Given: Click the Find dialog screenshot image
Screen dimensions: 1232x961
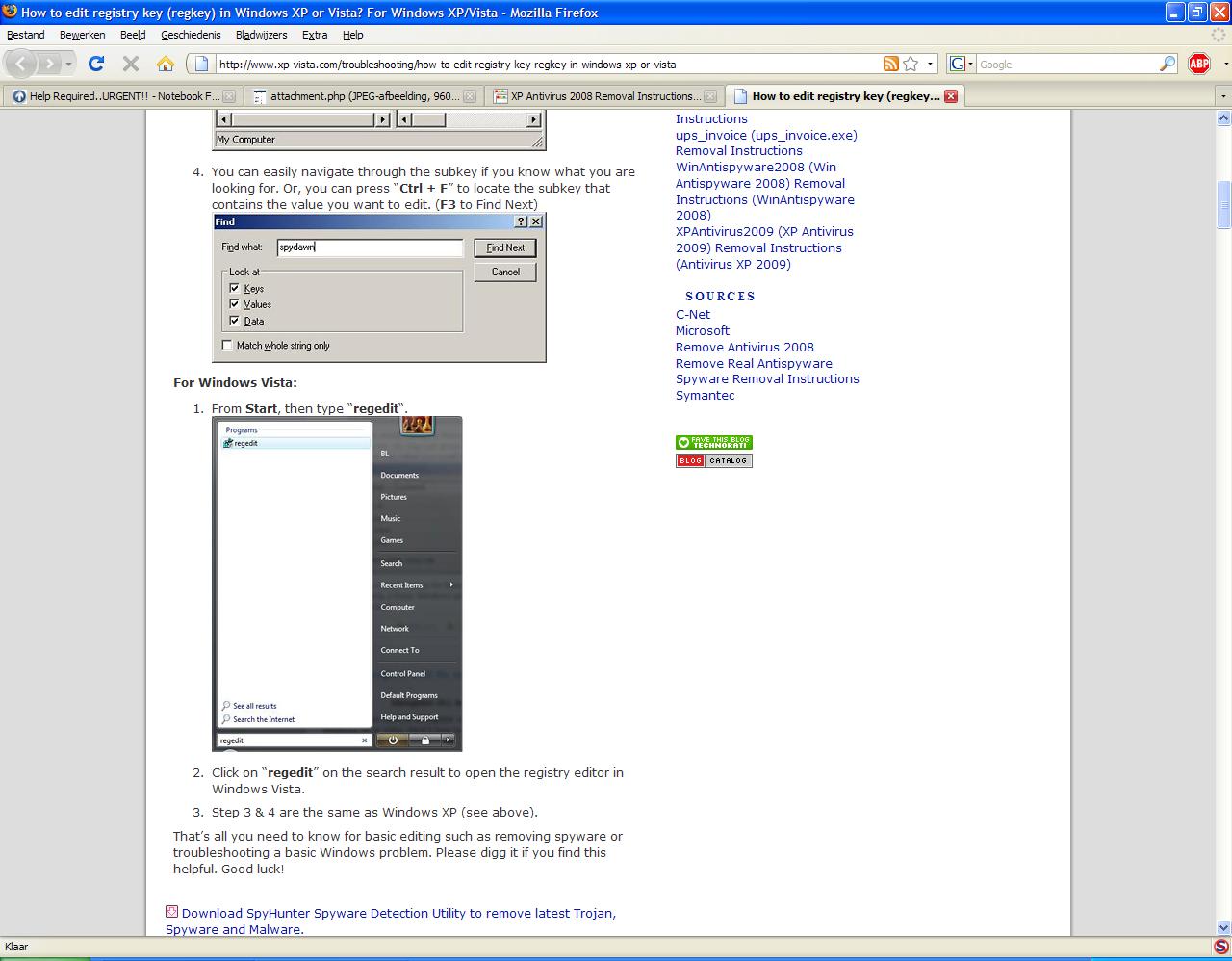Looking at the screenshot, I should point(379,288).
